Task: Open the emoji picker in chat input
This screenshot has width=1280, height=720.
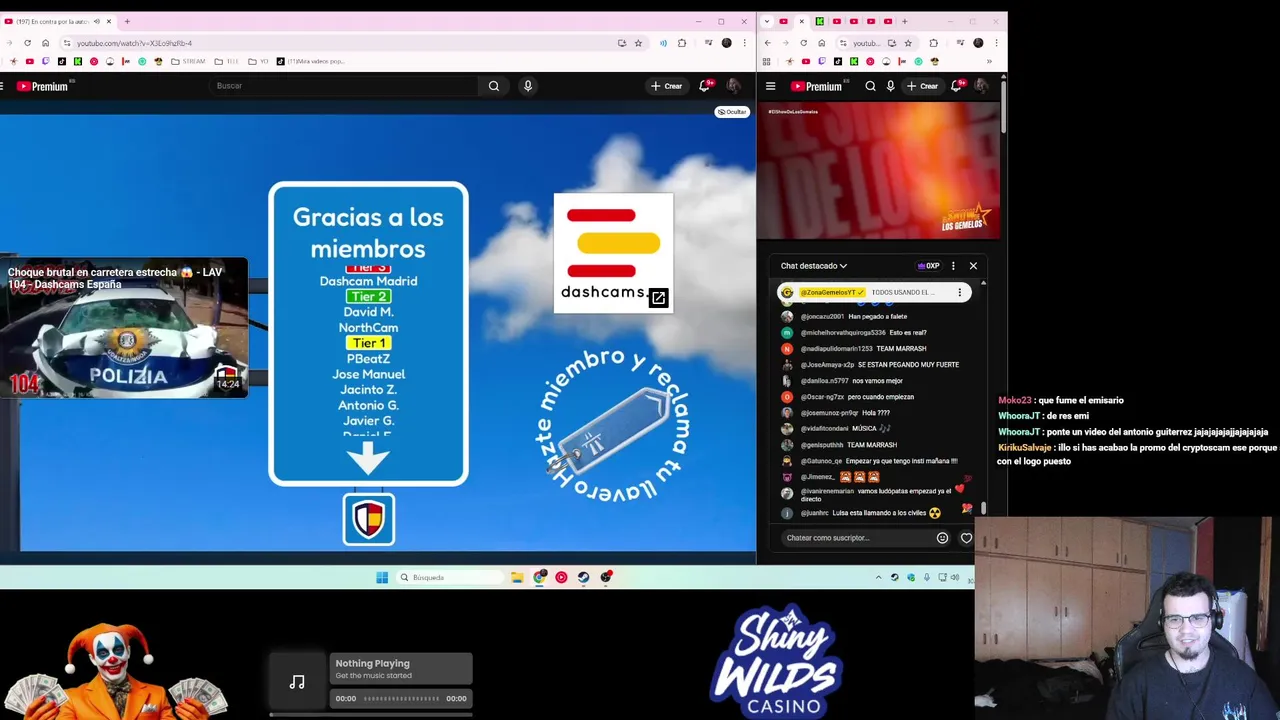Action: coord(942,538)
